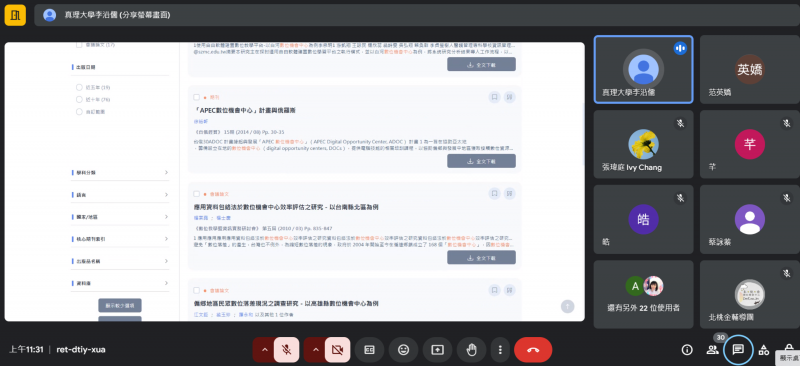Click the presenter avatar in the top banner
The width and height of the screenshot is (800, 366).
(49, 15)
